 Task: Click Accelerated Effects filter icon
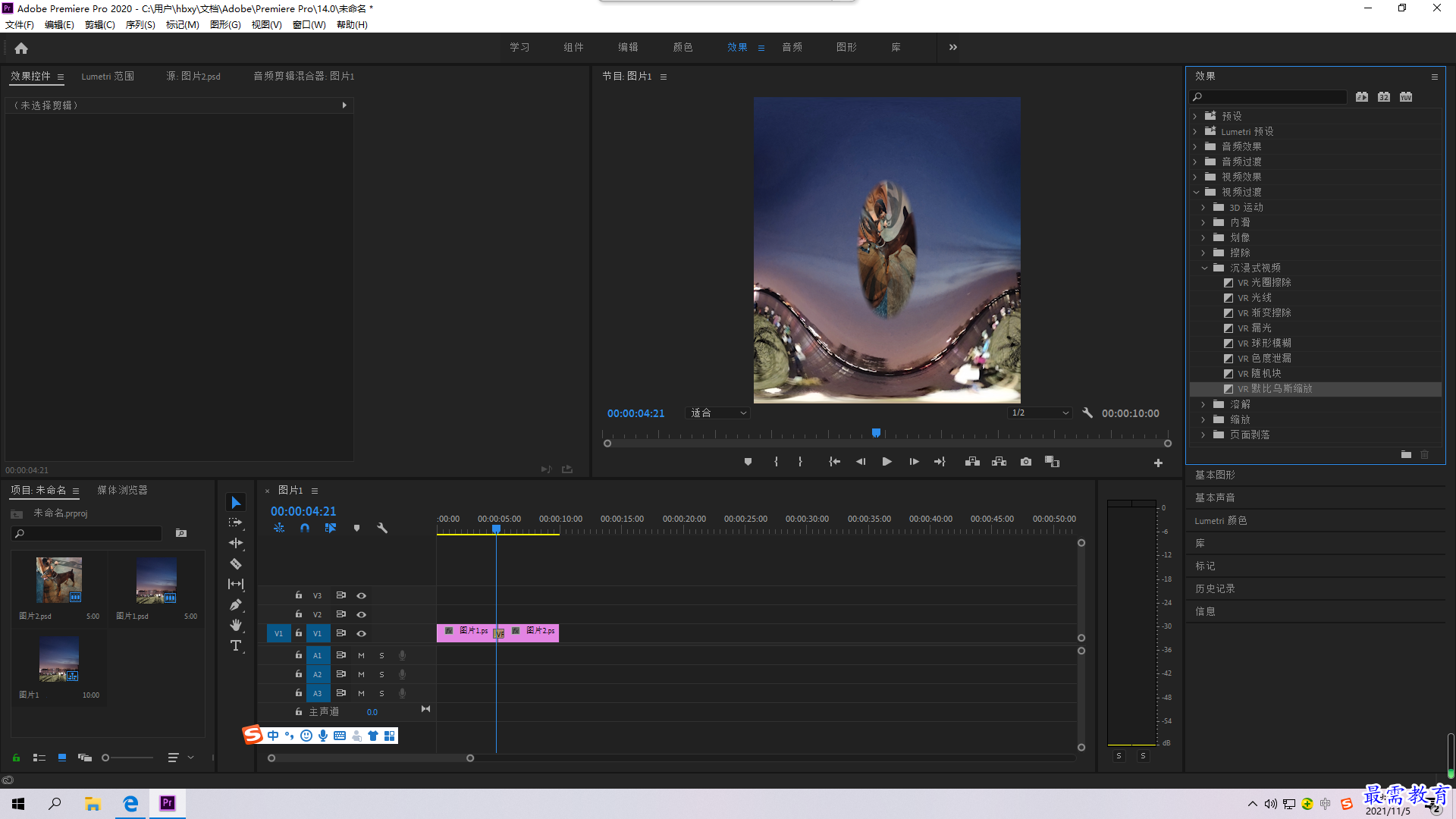(1362, 97)
